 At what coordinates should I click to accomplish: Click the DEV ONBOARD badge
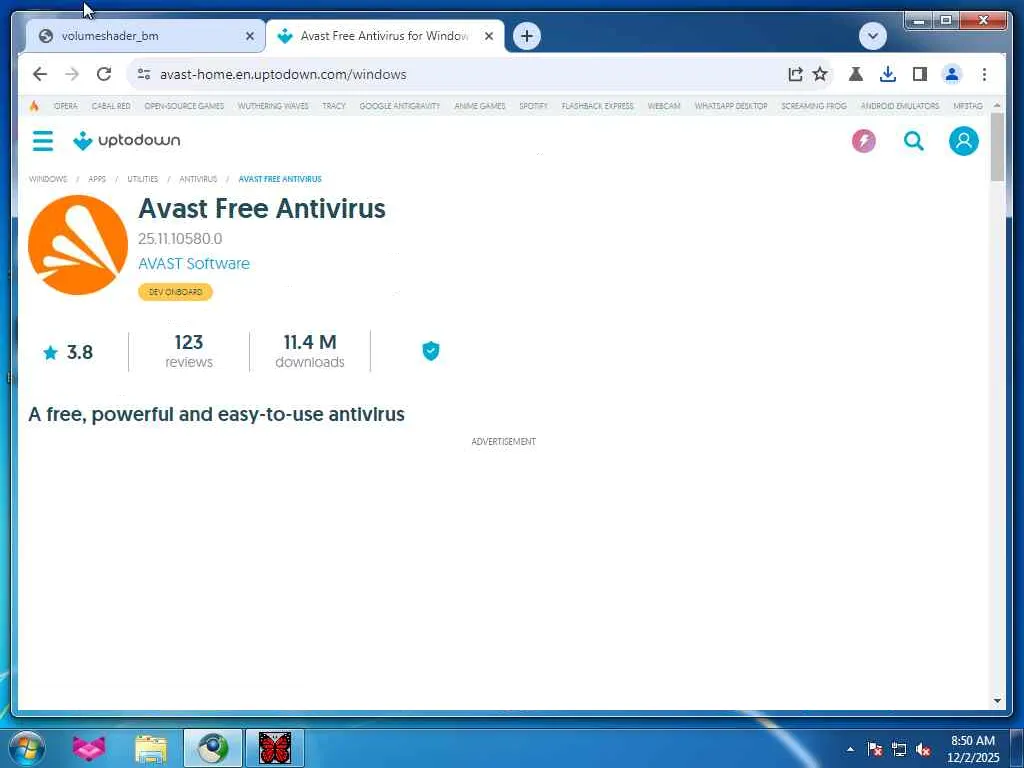176,292
